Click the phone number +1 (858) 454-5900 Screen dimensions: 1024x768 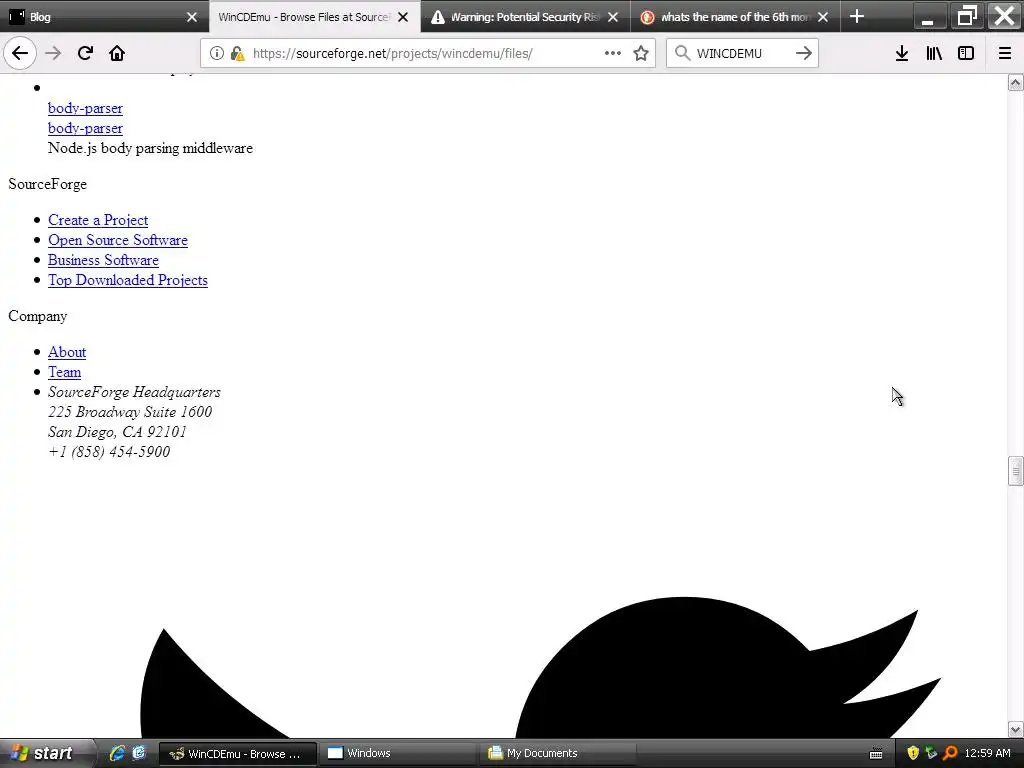(108, 452)
